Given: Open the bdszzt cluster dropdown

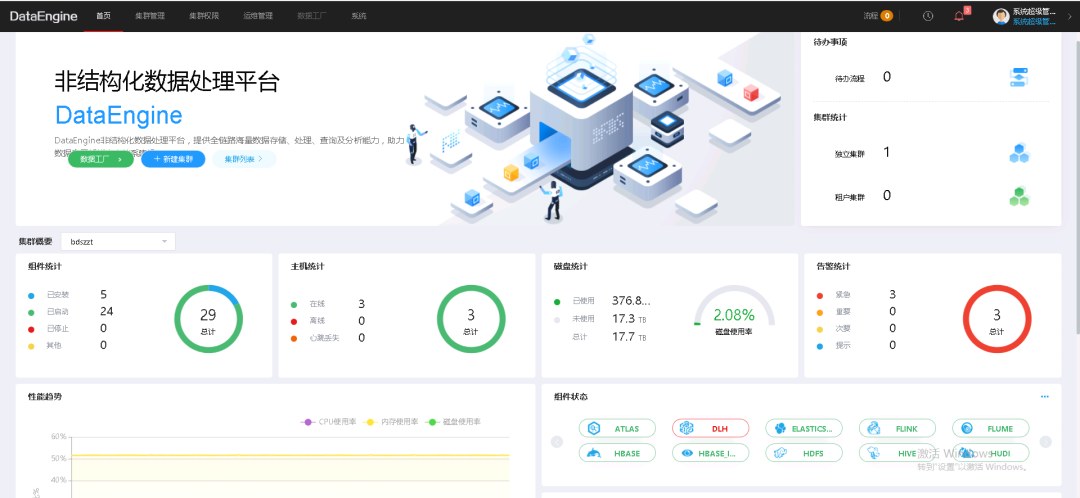Looking at the screenshot, I should pos(118,242).
